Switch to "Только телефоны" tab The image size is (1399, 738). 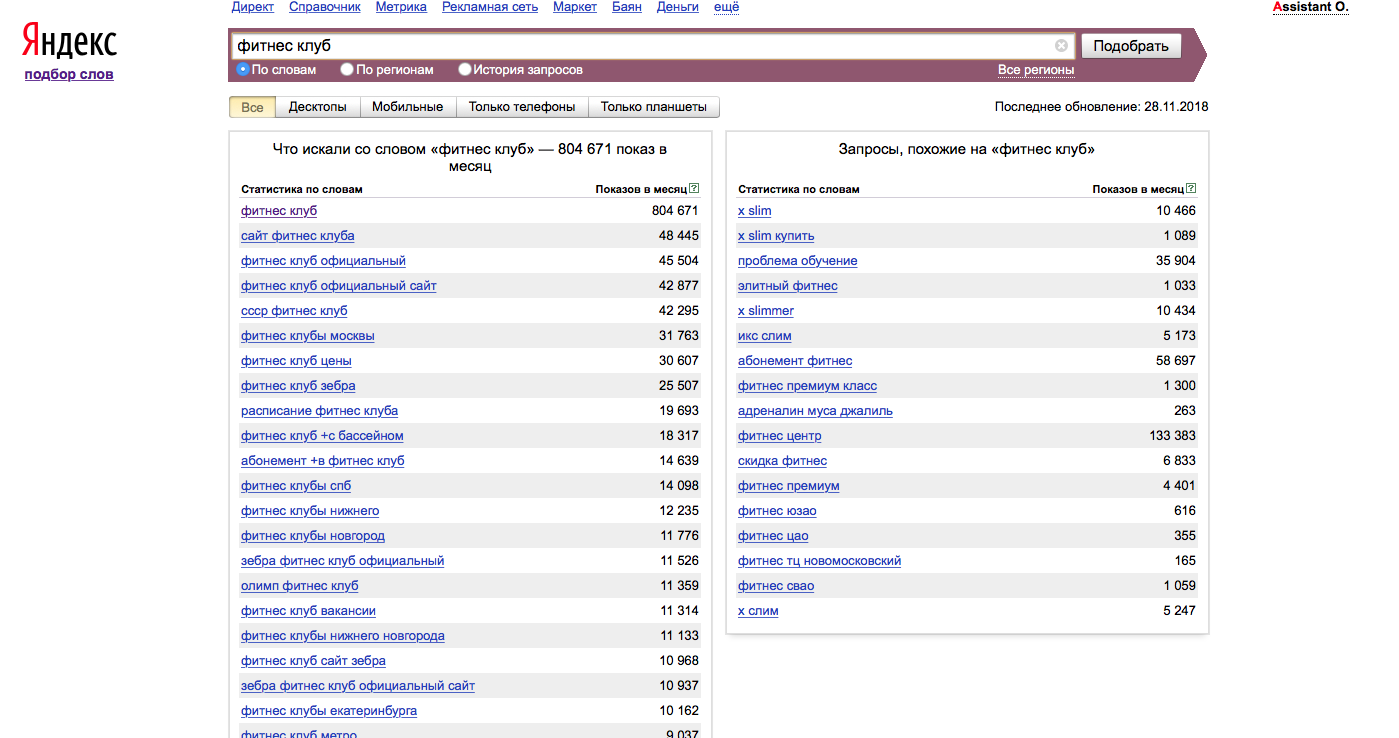[x=522, y=107]
